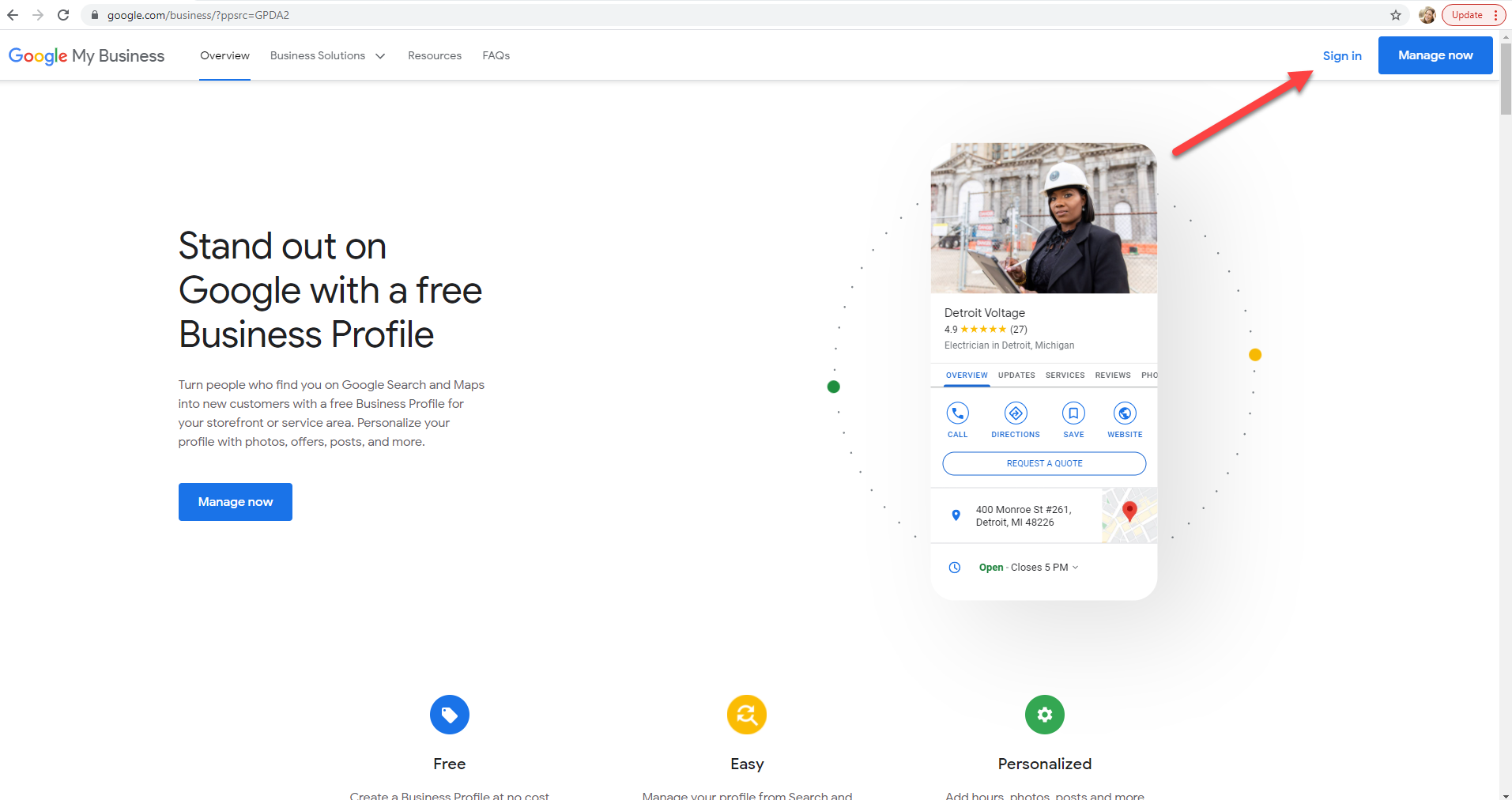Expand the Business Solutions menu
This screenshot has height=800, width=1512.
click(x=327, y=55)
